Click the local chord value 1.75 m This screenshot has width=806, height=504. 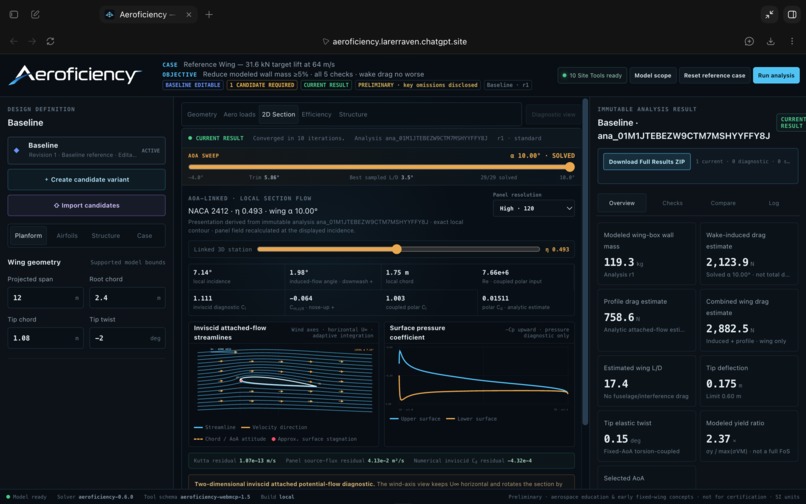click(x=397, y=273)
